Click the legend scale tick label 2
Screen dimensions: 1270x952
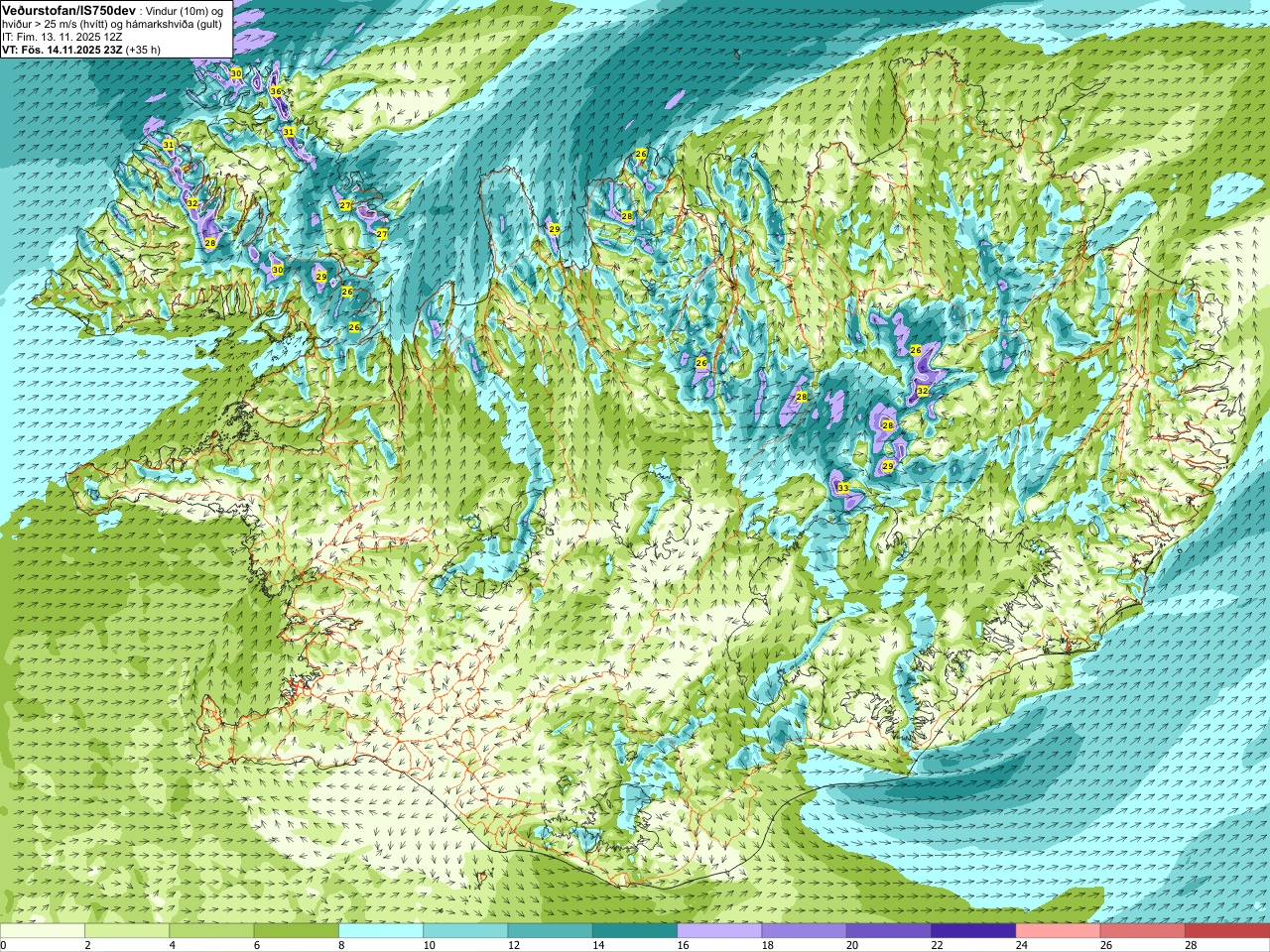(x=88, y=945)
